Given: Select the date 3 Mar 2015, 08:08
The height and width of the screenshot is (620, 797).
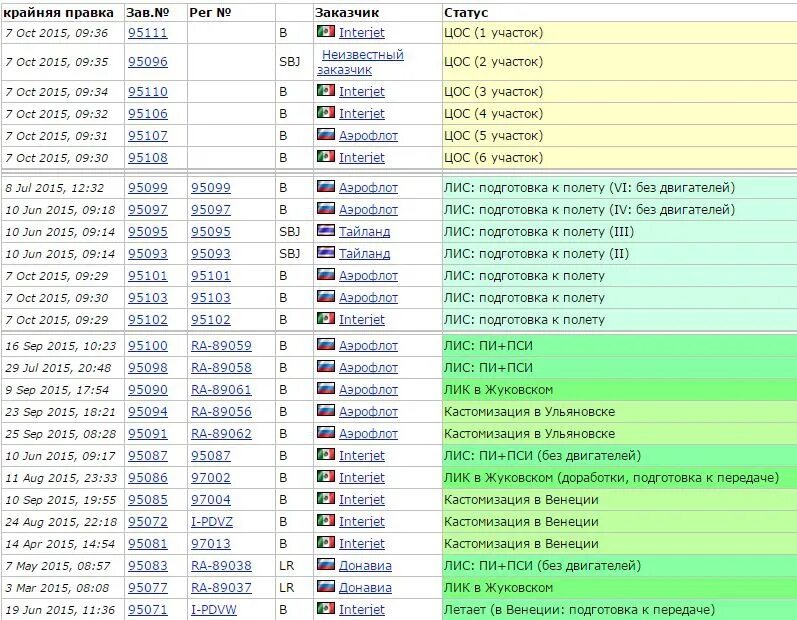Looking at the screenshot, I should (x=57, y=588).
